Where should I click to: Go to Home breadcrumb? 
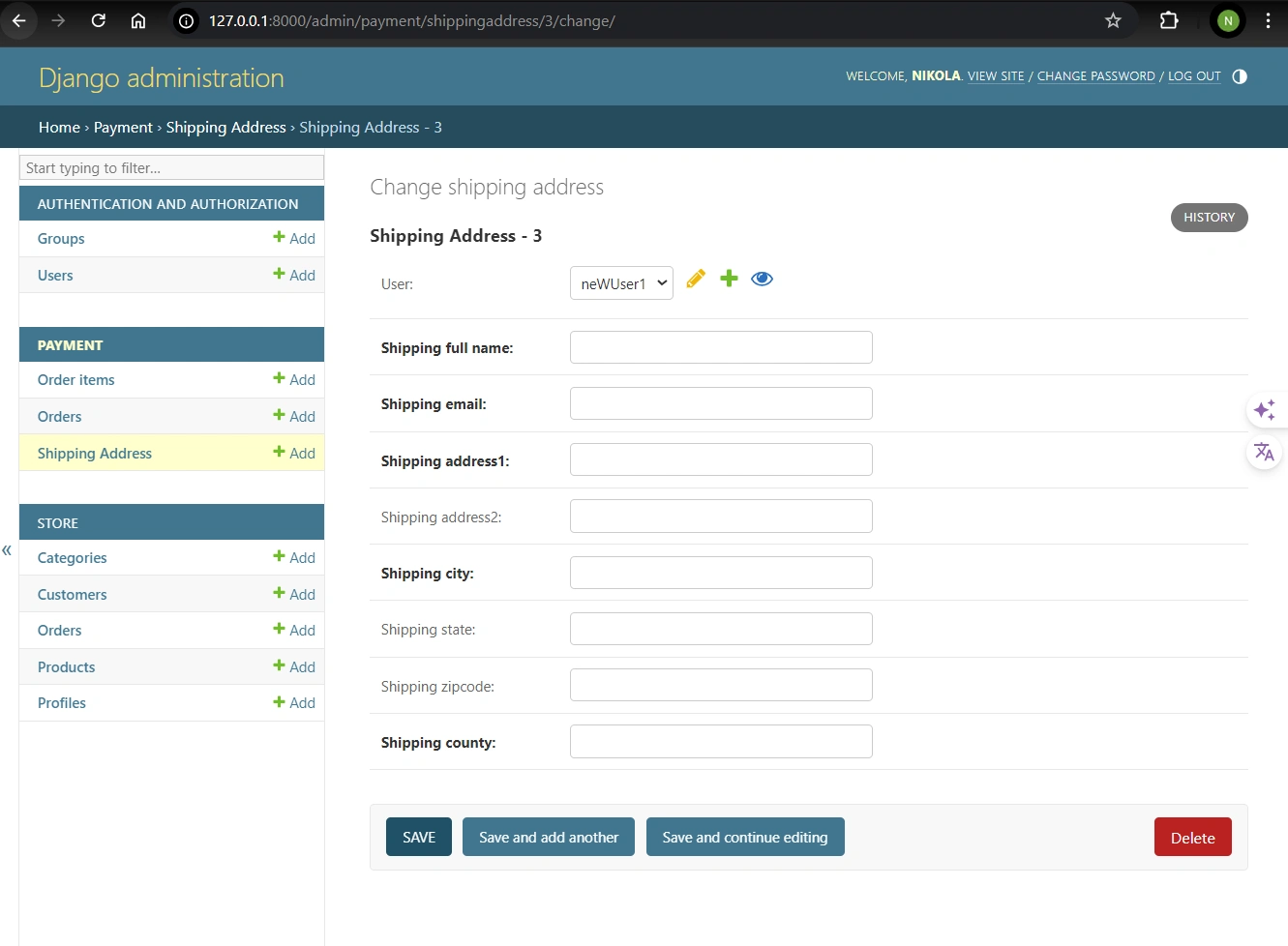point(59,127)
